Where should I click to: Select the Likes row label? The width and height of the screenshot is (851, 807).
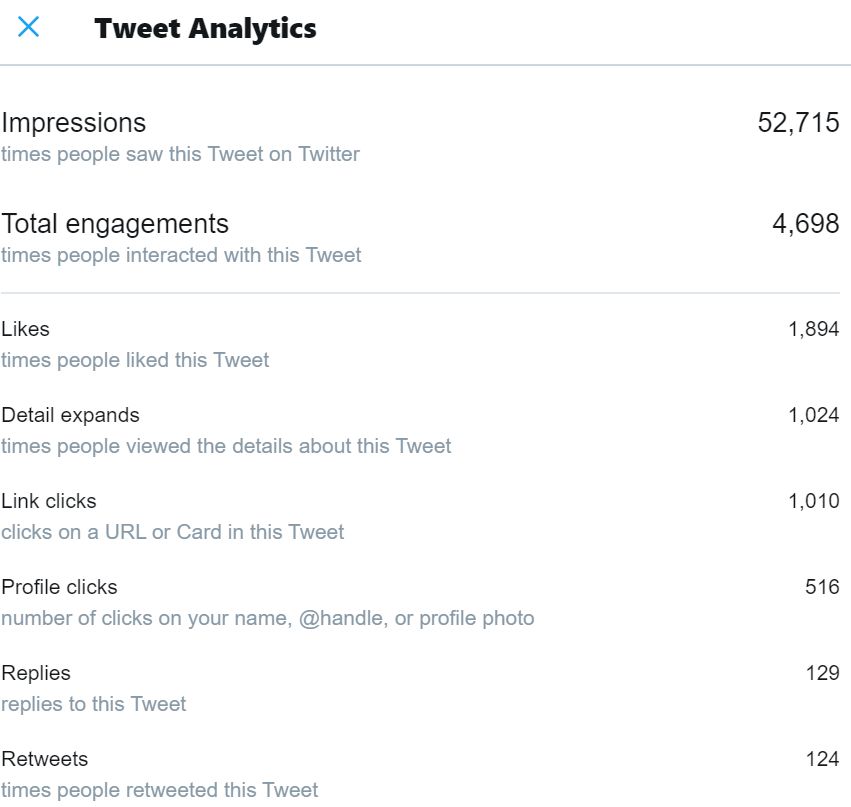26,329
